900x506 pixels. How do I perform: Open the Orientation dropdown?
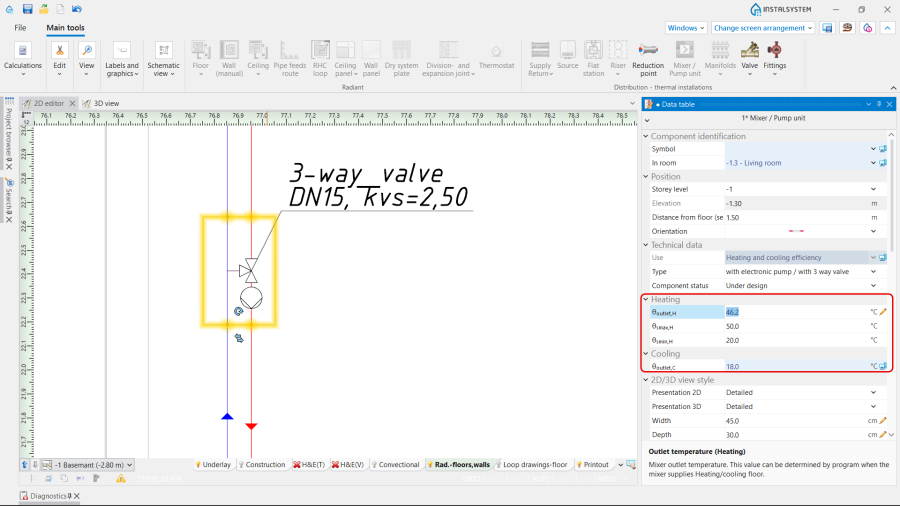[873, 231]
